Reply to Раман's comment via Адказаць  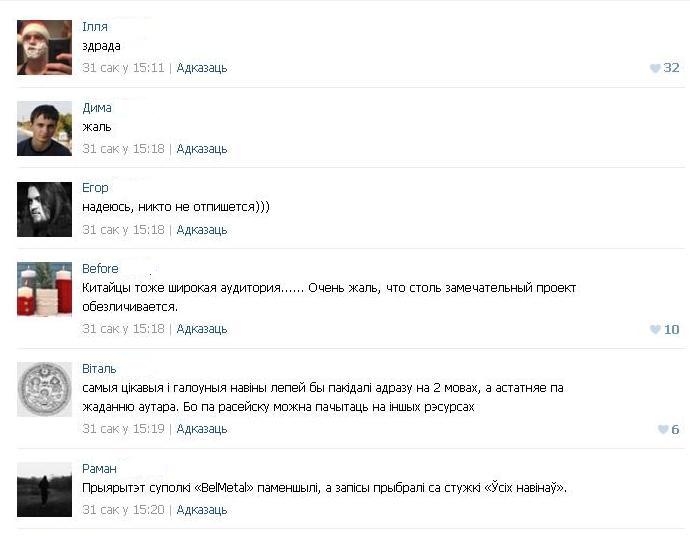click(x=202, y=510)
